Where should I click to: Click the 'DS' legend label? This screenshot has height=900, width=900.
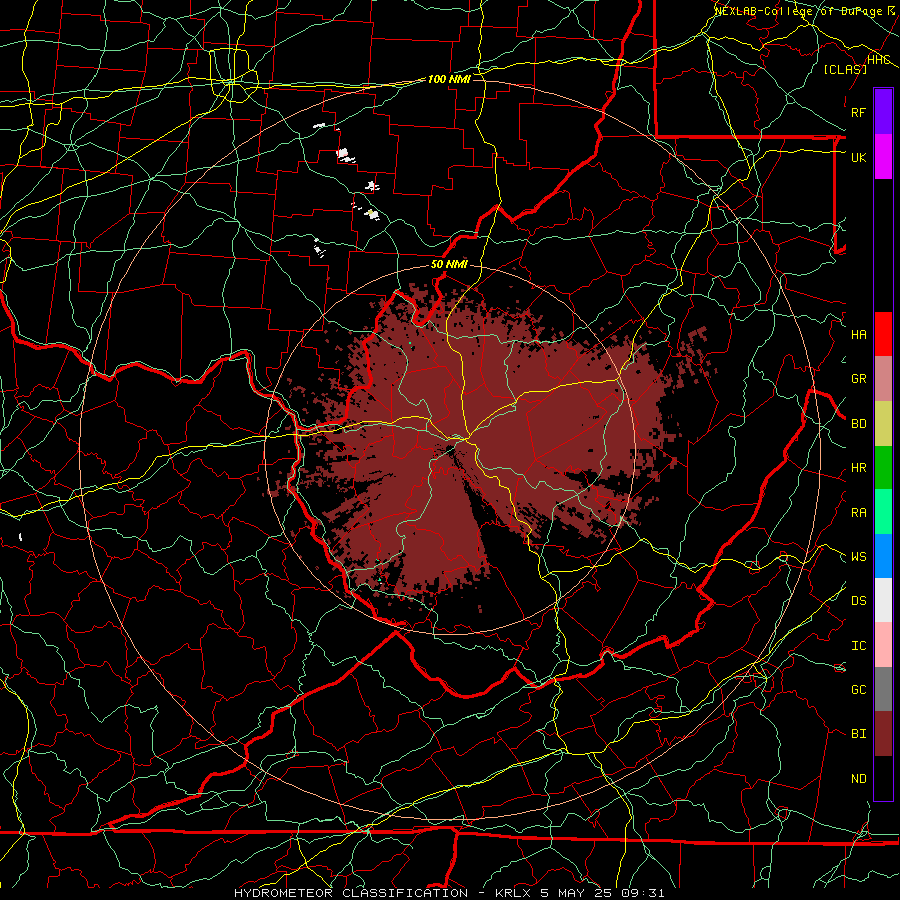click(x=858, y=601)
